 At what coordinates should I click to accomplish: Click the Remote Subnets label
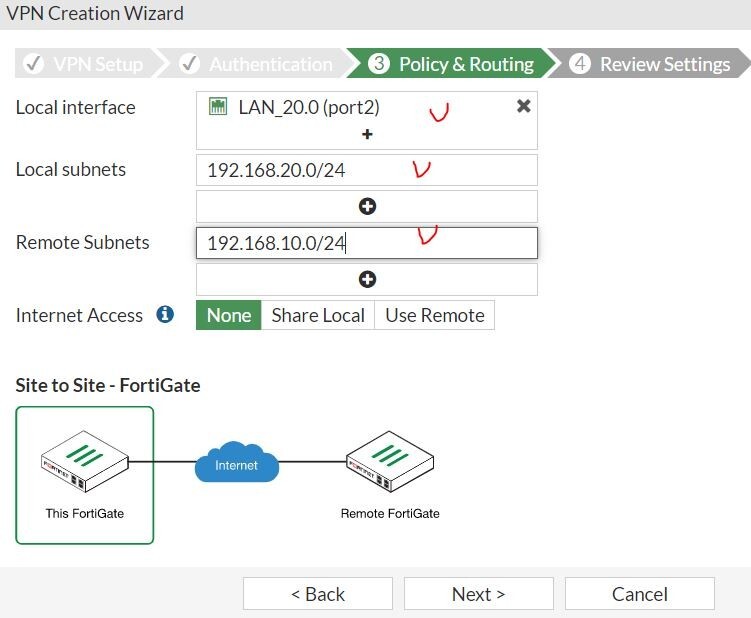pyautogui.click(x=82, y=242)
